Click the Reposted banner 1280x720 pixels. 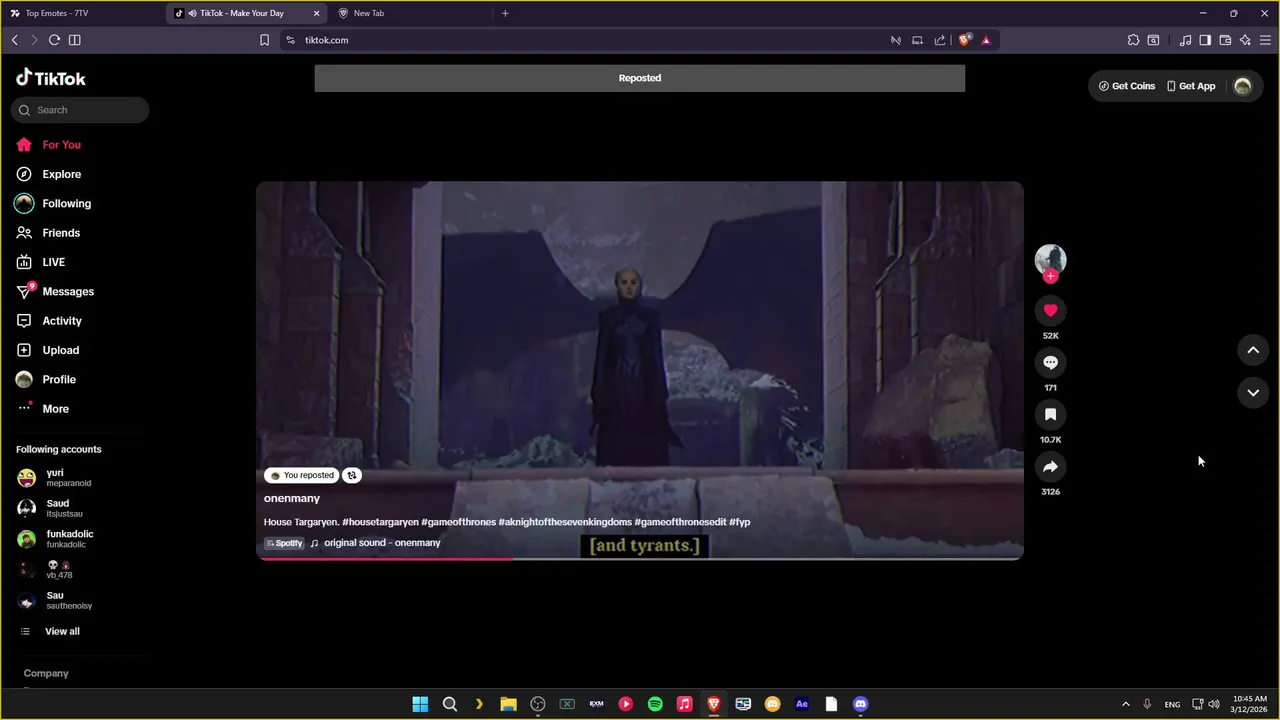[640, 78]
